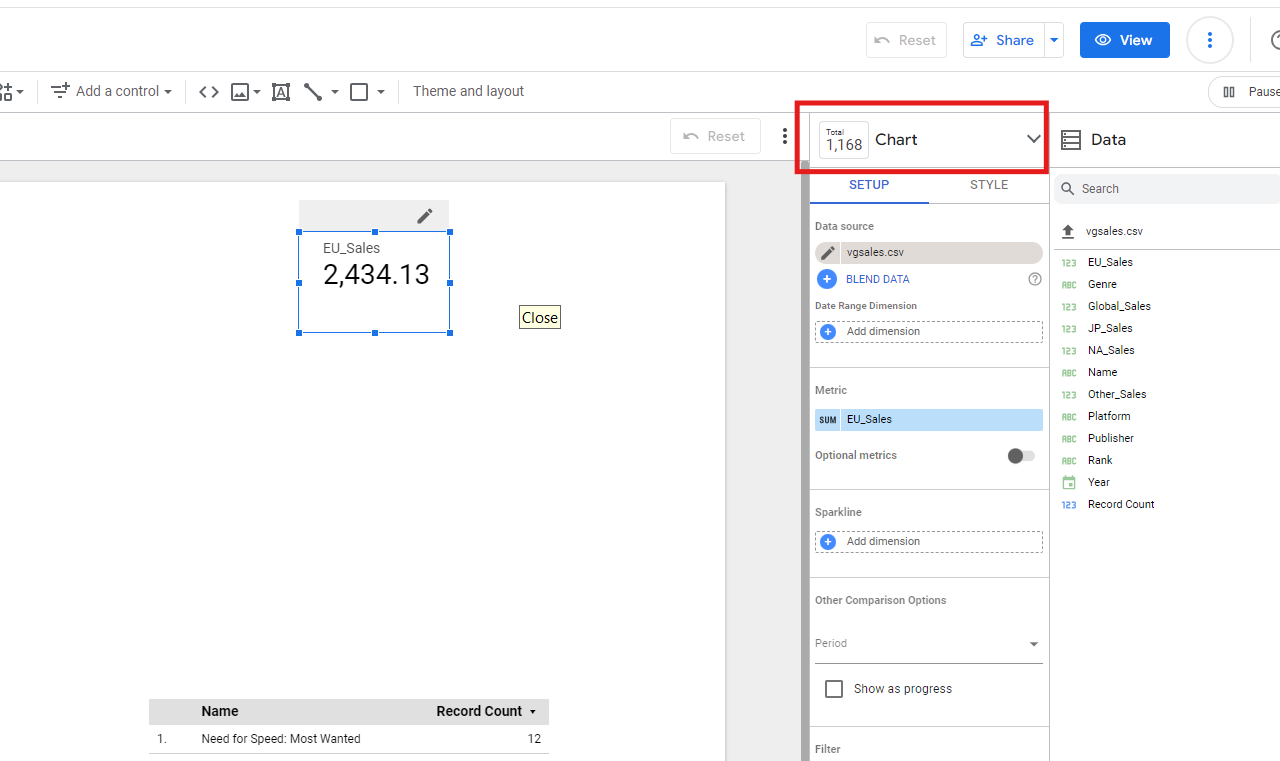Click the pencil edit icon above scorecard
Screen dimensions: 1280x761
pyautogui.click(x=425, y=216)
